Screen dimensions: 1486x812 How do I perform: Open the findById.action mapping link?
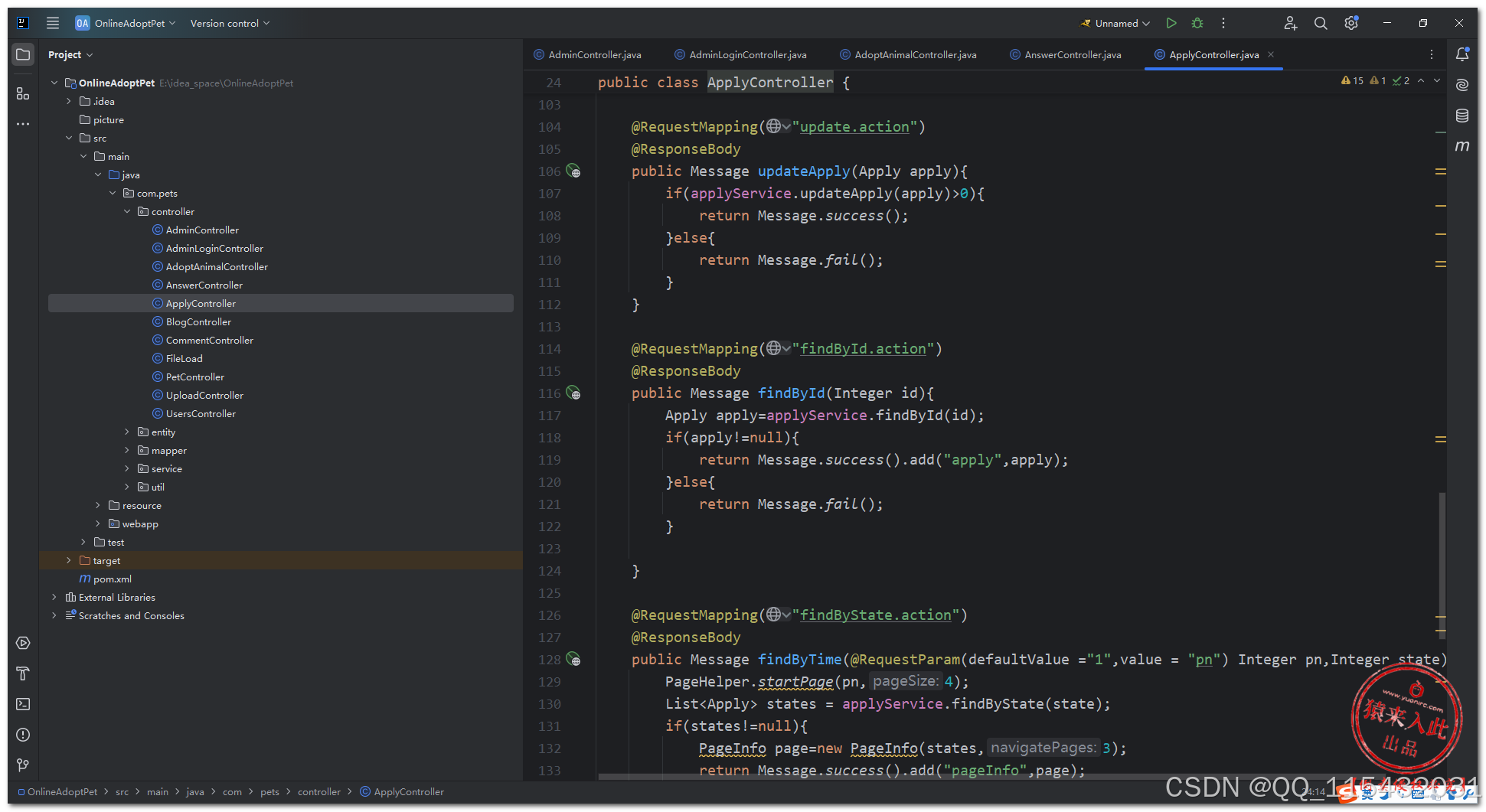point(863,349)
